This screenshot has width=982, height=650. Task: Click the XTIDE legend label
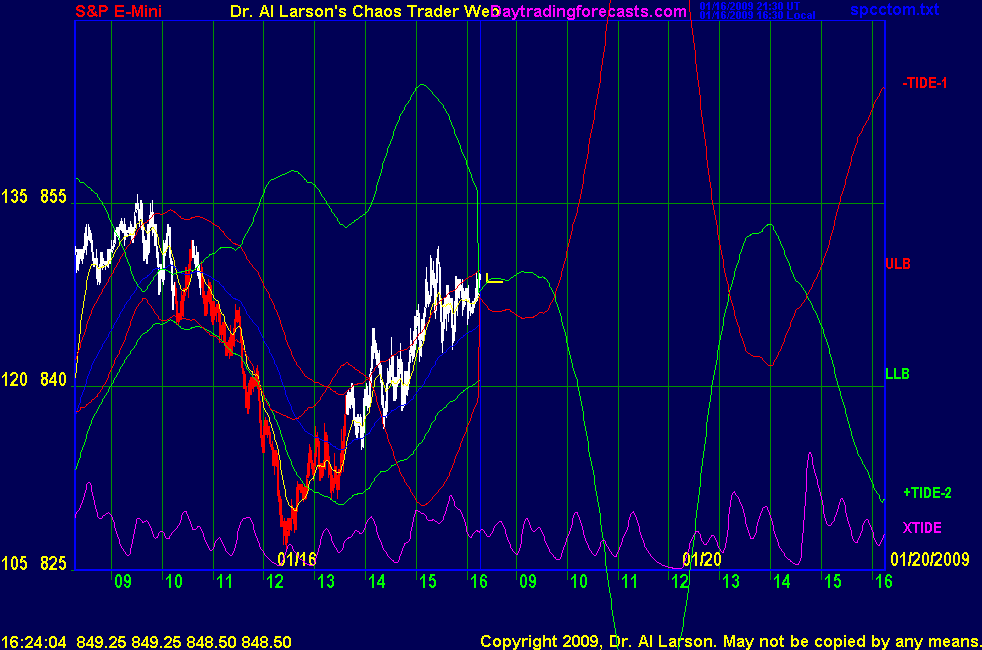point(922,528)
